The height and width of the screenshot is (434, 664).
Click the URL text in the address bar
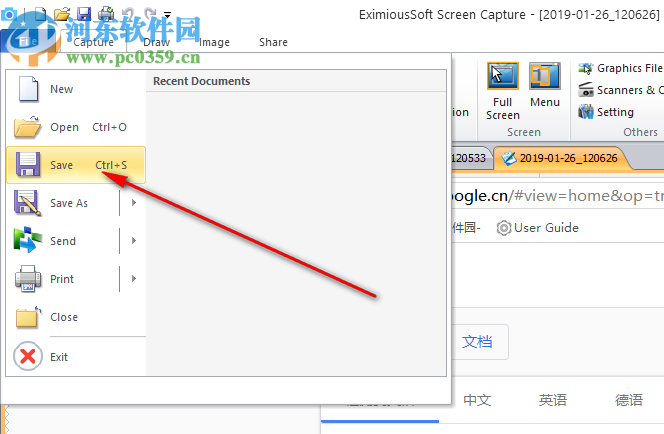click(558, 196)
